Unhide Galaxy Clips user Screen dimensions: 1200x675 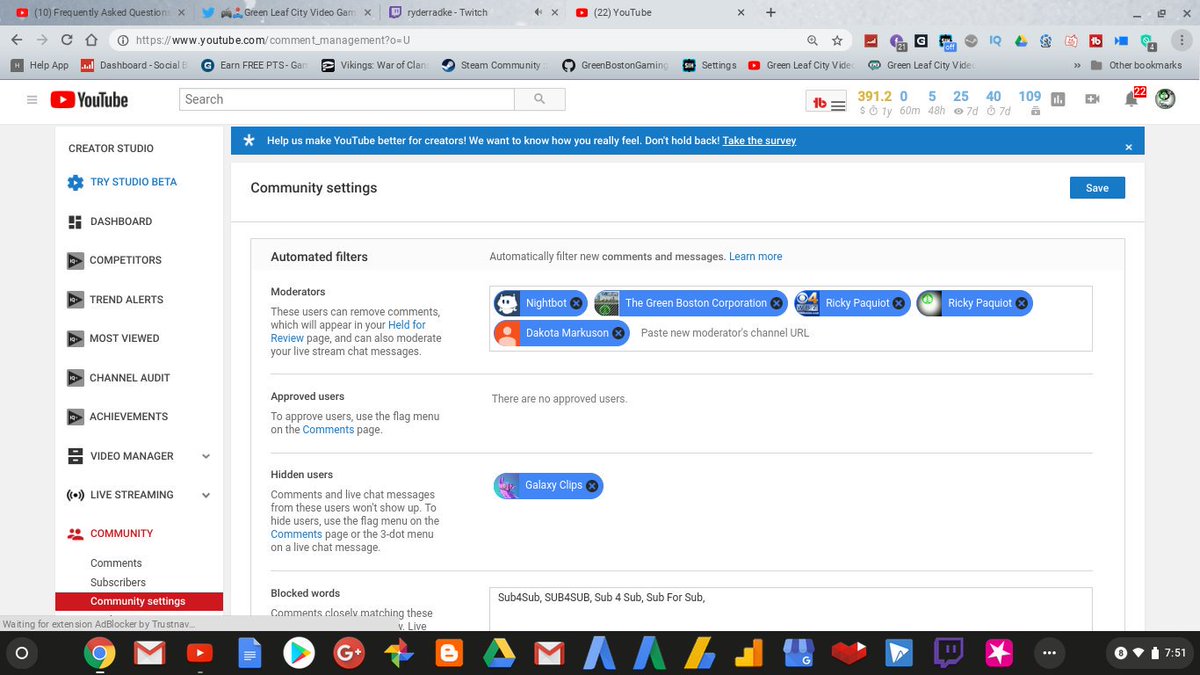click(592, 485)
